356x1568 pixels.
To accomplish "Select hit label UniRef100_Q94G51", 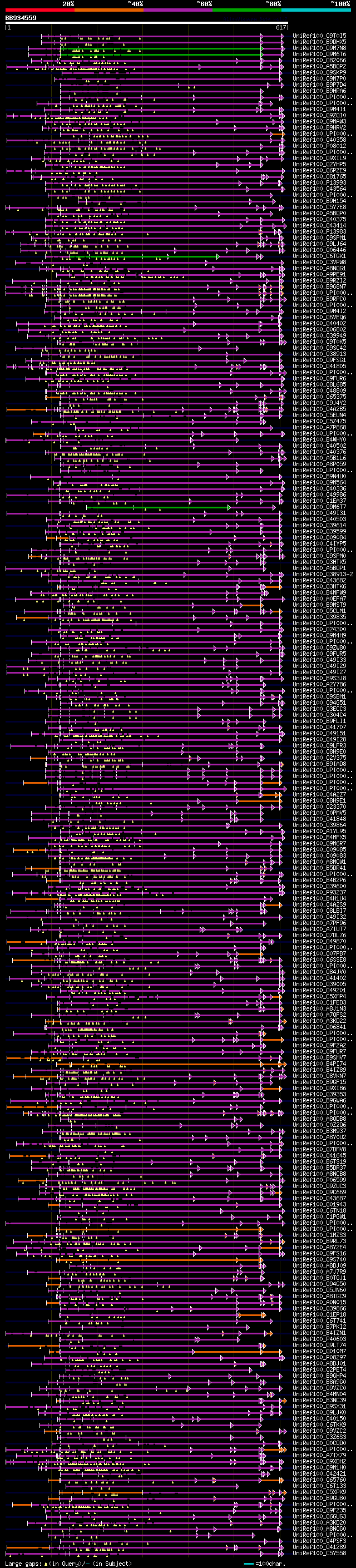I will coord(319,703).
